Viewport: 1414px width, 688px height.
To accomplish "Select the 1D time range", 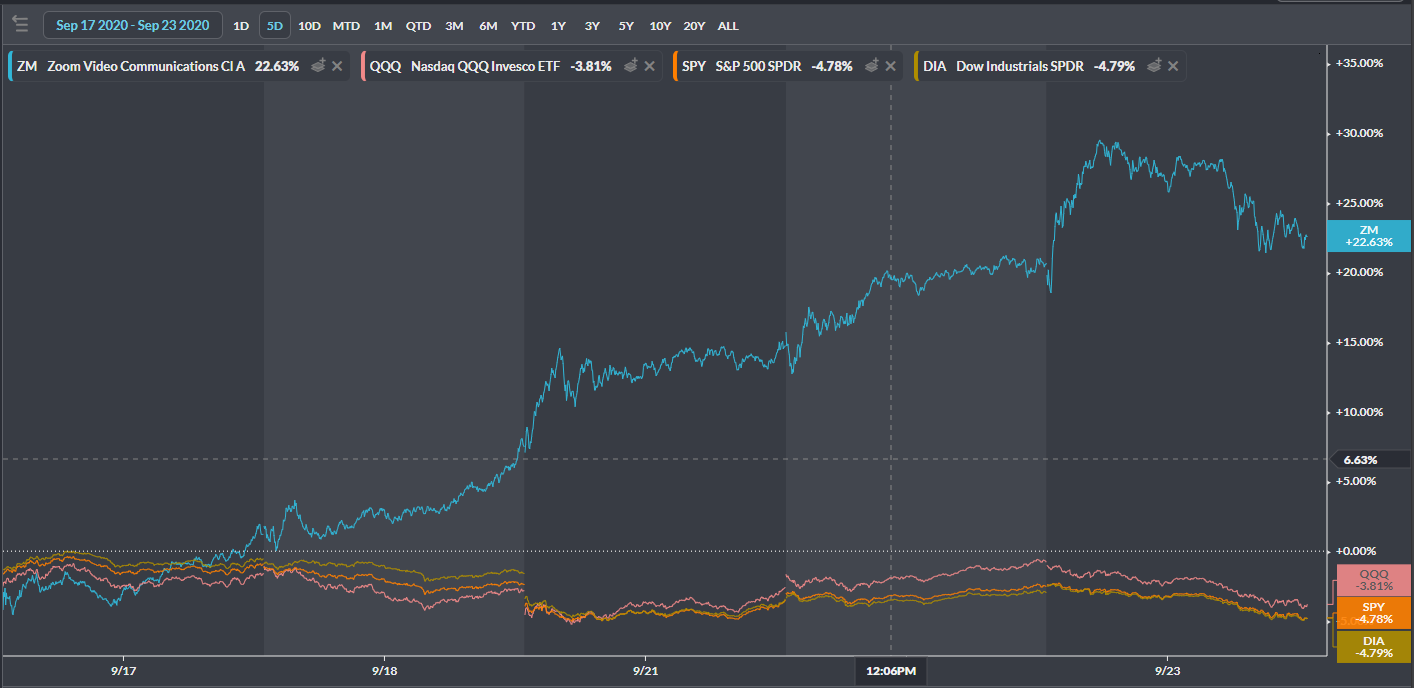I will click(241, 26).
